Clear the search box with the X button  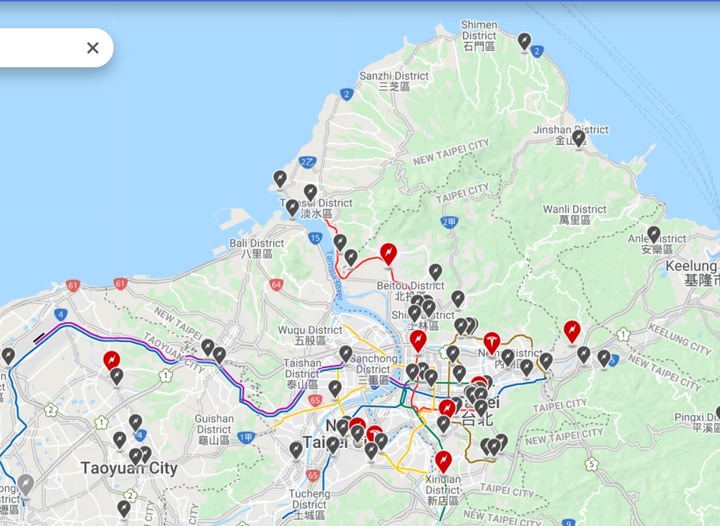[x=93, y=48]
